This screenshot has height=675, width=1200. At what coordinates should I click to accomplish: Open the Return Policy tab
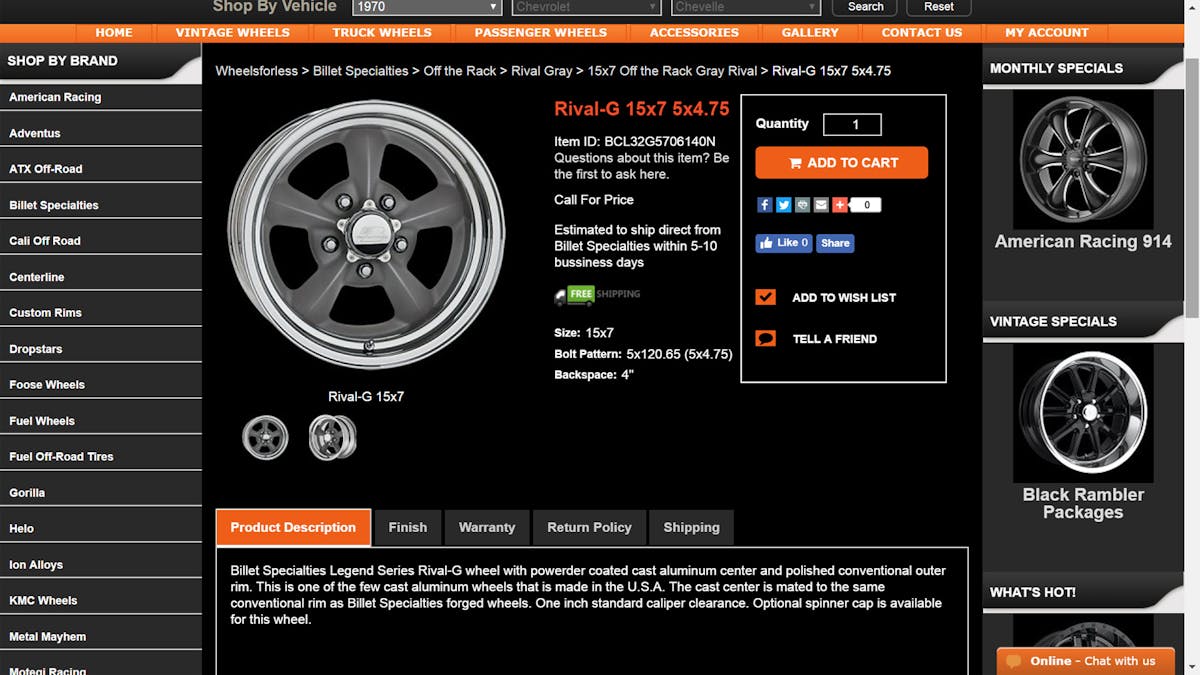(x=589, y=527)
